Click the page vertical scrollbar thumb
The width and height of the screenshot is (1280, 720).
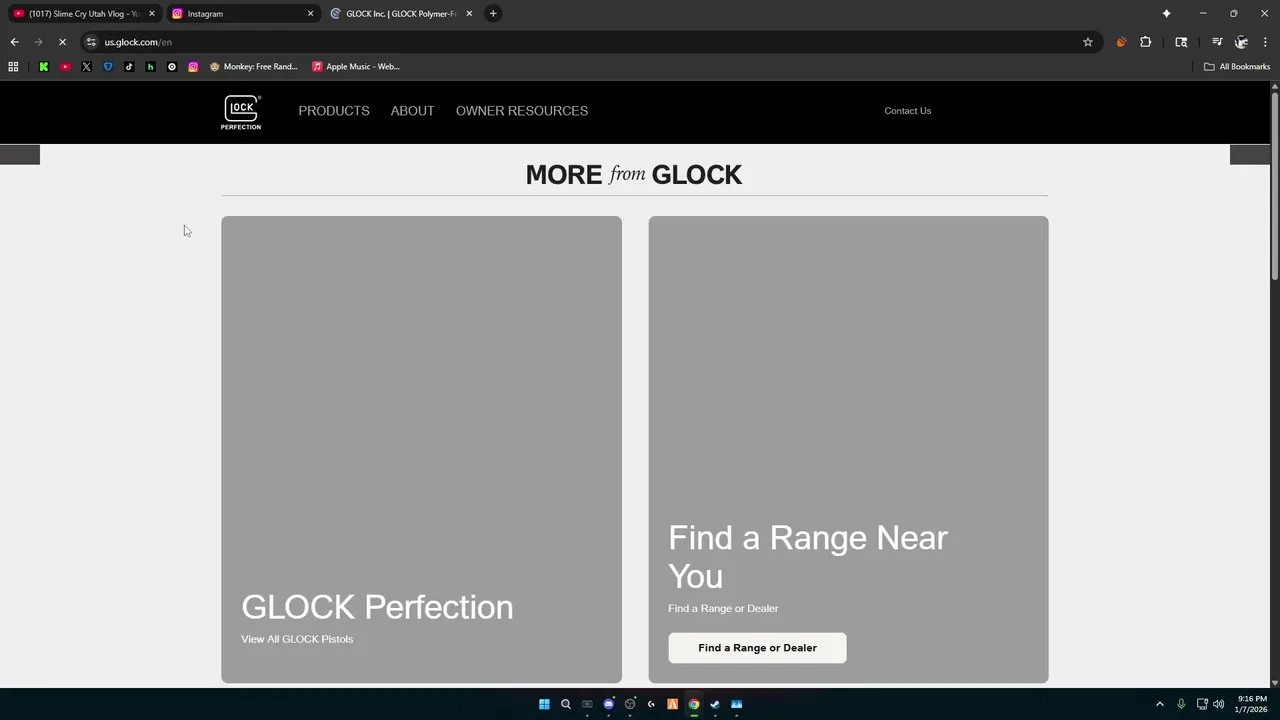point(1275,187)
